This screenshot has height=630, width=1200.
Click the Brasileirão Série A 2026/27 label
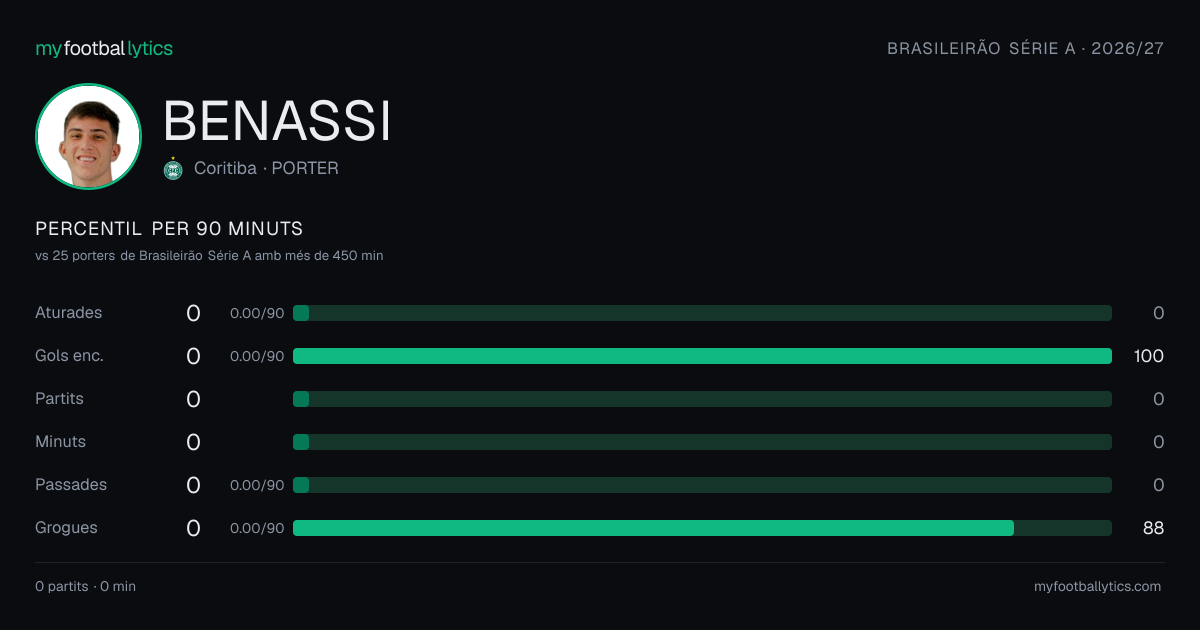[1026, 49]
